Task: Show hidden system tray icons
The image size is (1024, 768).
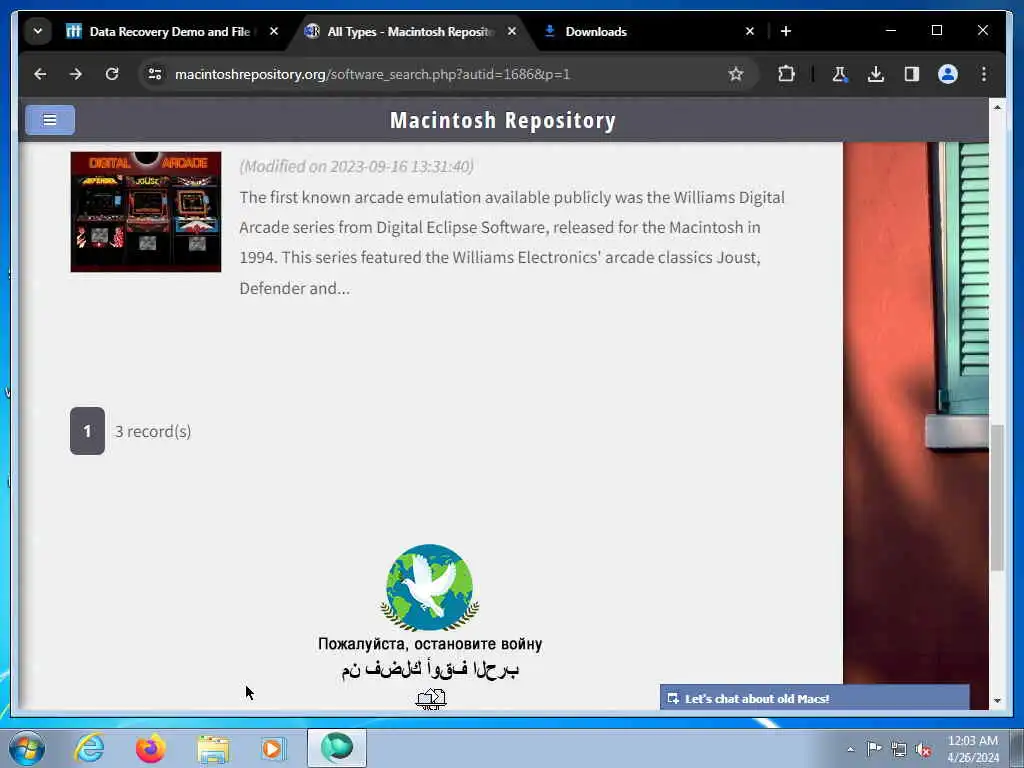Action: click(850, 749)
